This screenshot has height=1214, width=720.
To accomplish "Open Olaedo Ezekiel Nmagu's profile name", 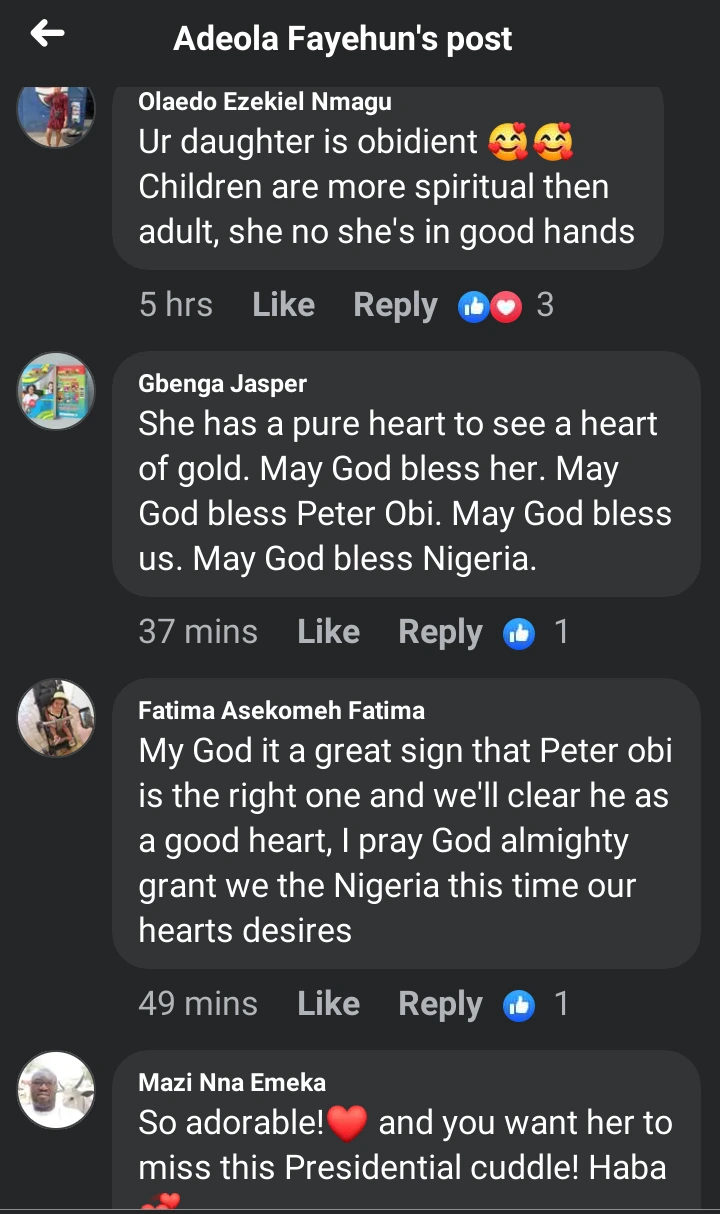I will (x=265, y=101).
